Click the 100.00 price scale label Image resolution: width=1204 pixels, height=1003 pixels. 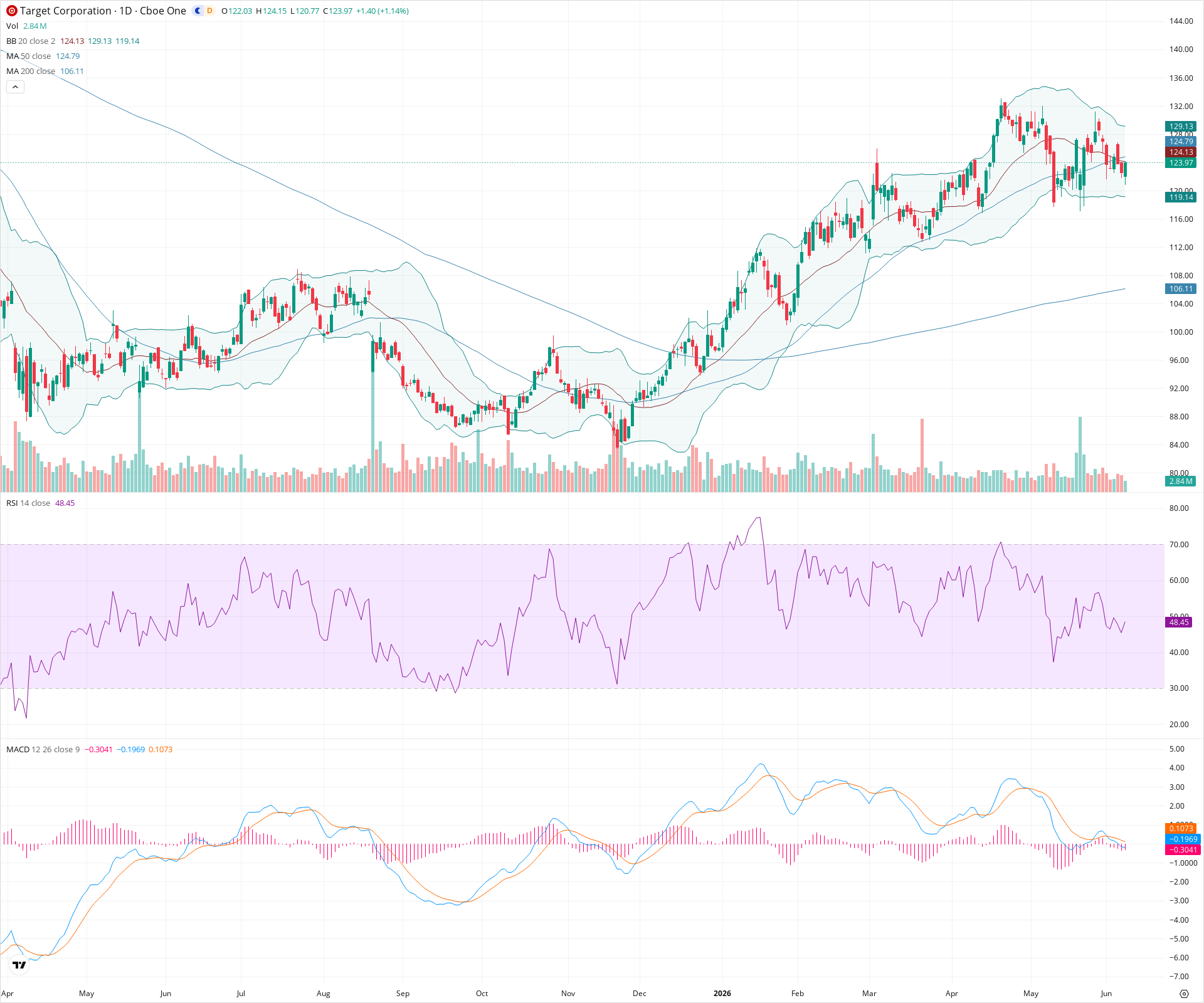(1181, 332)
